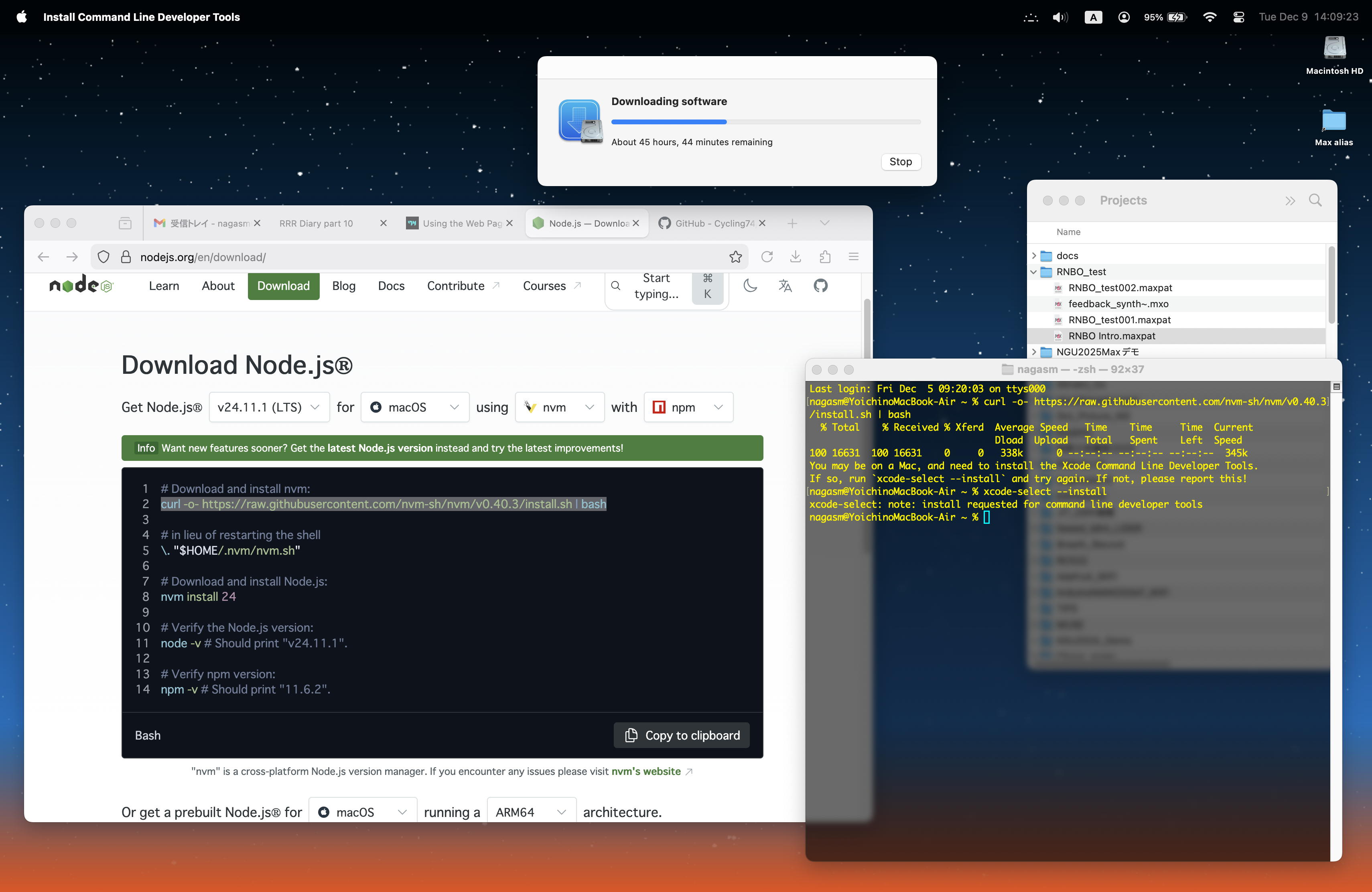
Task: Open the browser downloads icon
Action: point(796,257)
